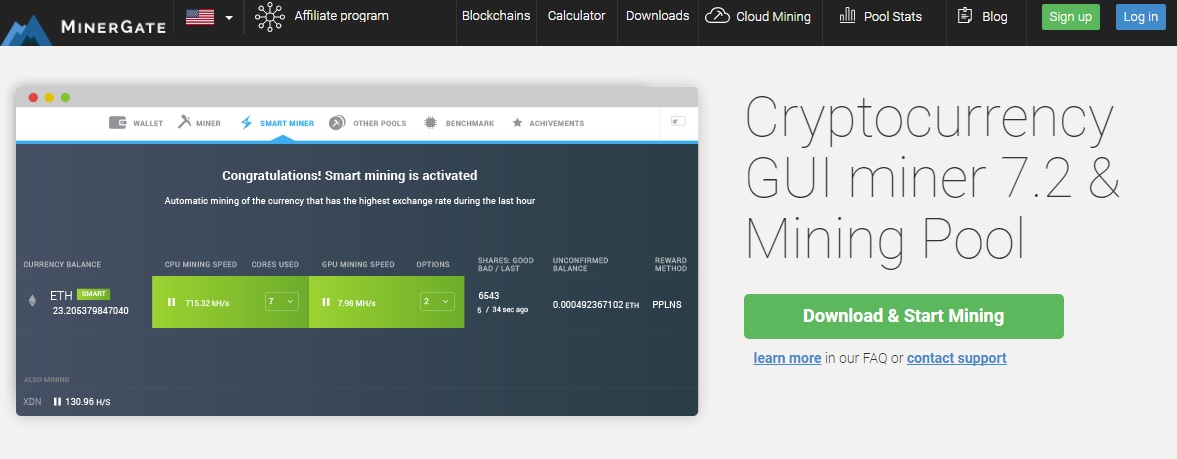
Task: Click the lightning bolt Smart Miner icon
Action: [246, 122]
